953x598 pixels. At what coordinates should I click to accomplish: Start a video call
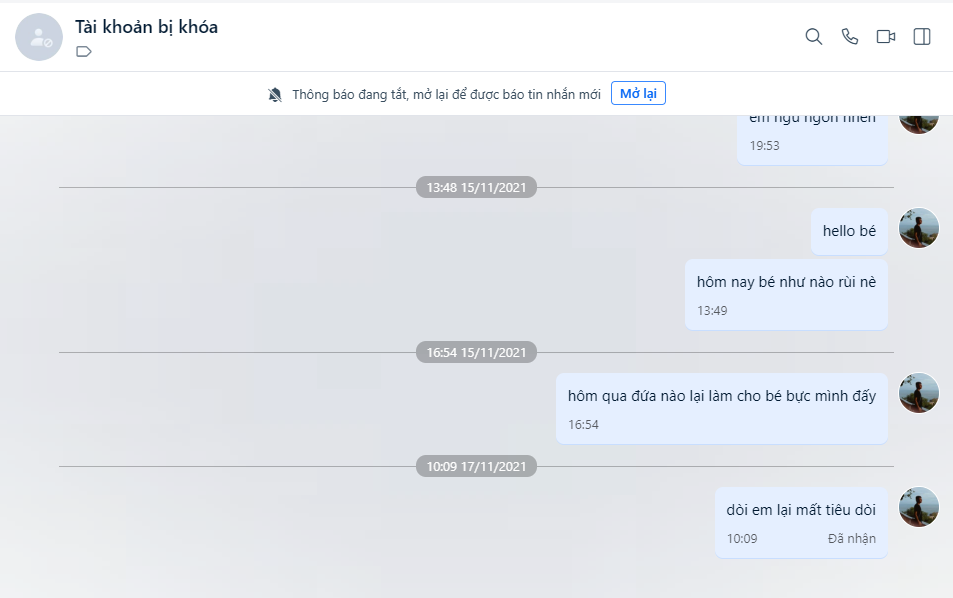click(886, 37)
